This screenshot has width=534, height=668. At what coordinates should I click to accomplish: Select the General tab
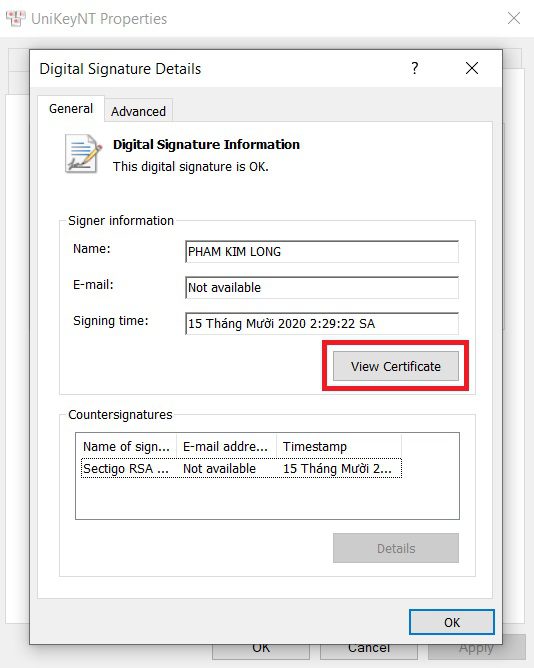(x=71, y=109)
